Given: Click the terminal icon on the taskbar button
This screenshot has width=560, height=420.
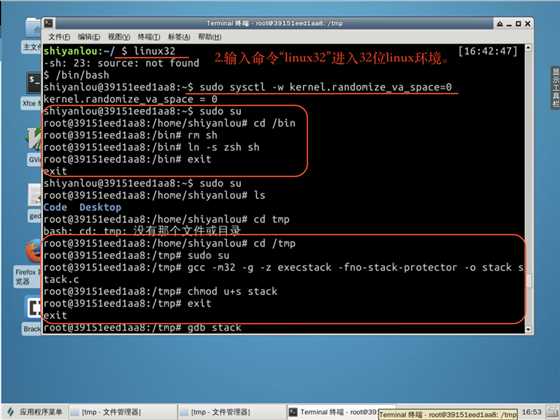Looking at the screenshot, I should pyautogui.click(x=293, y=412).
